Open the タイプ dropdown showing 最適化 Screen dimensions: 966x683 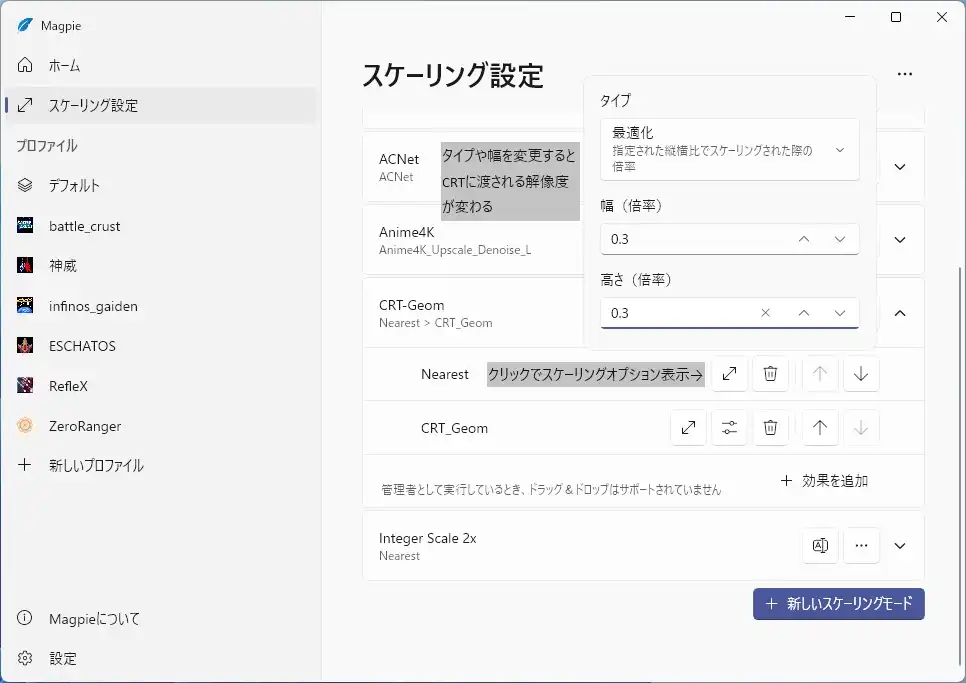(730, 150)
